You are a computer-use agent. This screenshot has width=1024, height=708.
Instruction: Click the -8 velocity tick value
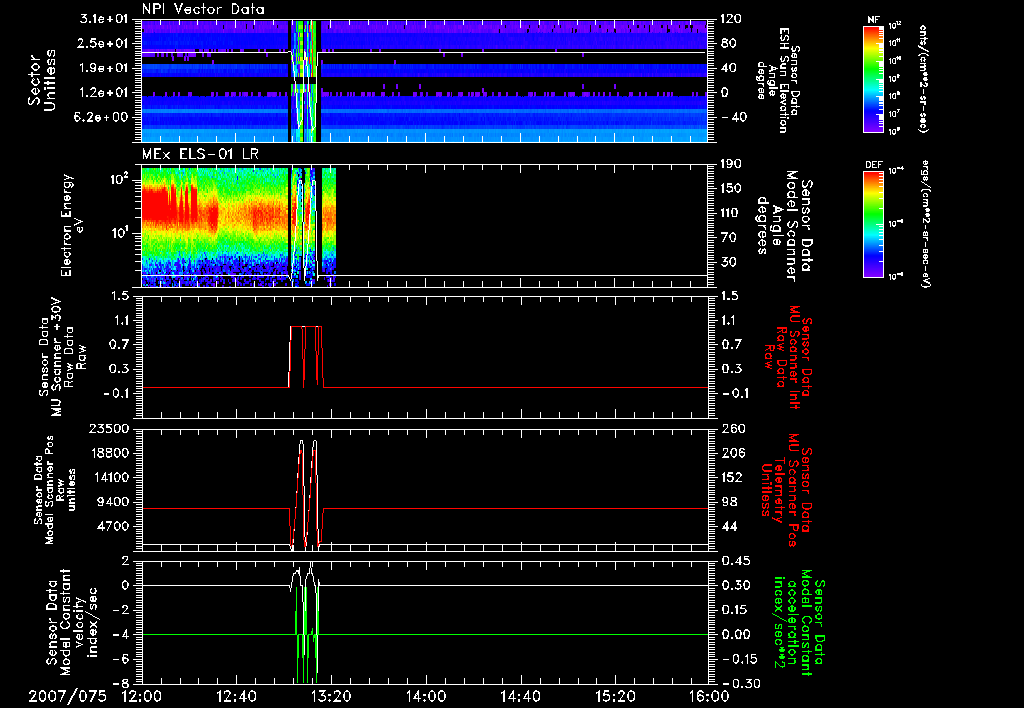[122, 683]
